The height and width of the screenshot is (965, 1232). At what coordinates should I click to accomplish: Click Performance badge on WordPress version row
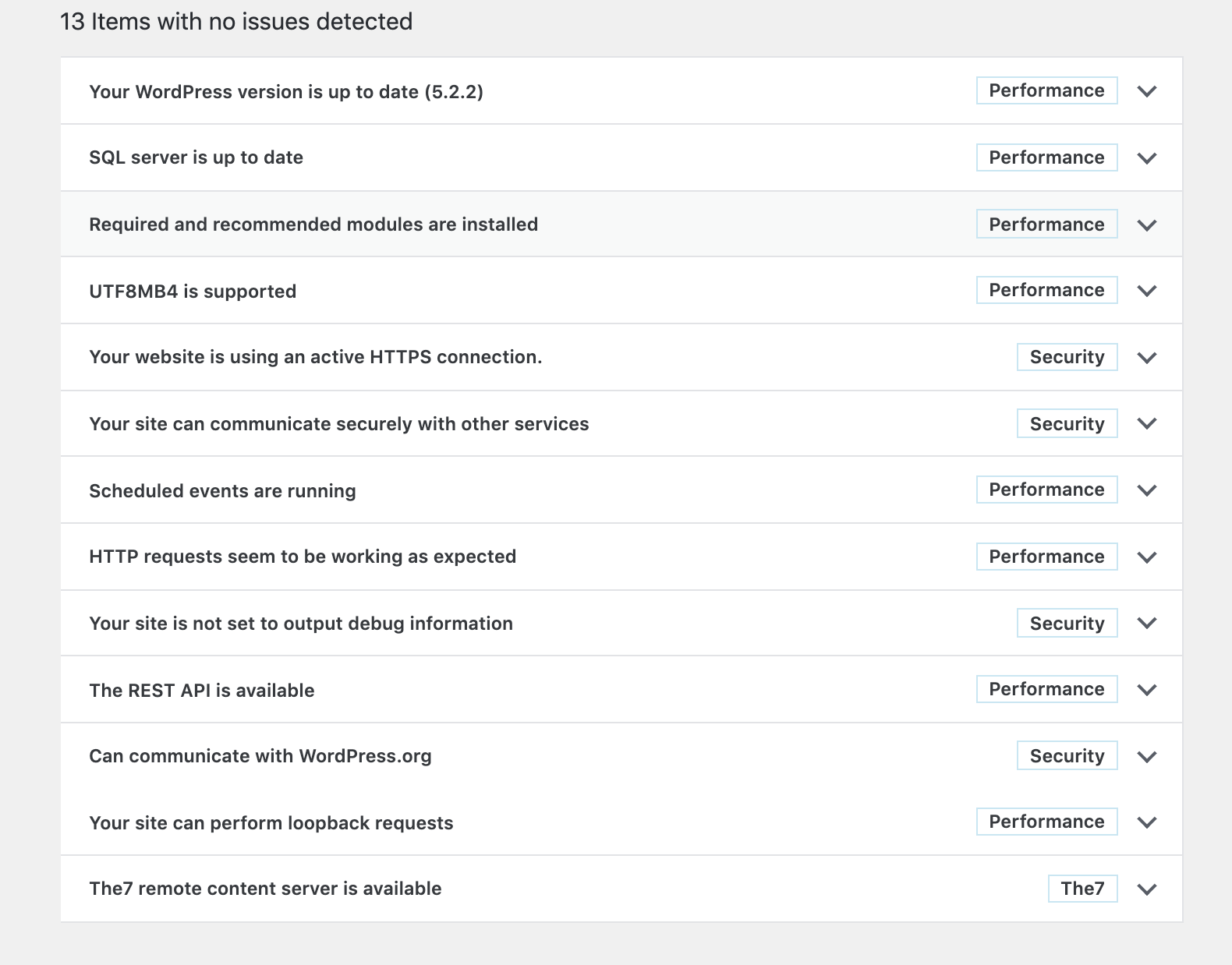(x=1046, y=90)
